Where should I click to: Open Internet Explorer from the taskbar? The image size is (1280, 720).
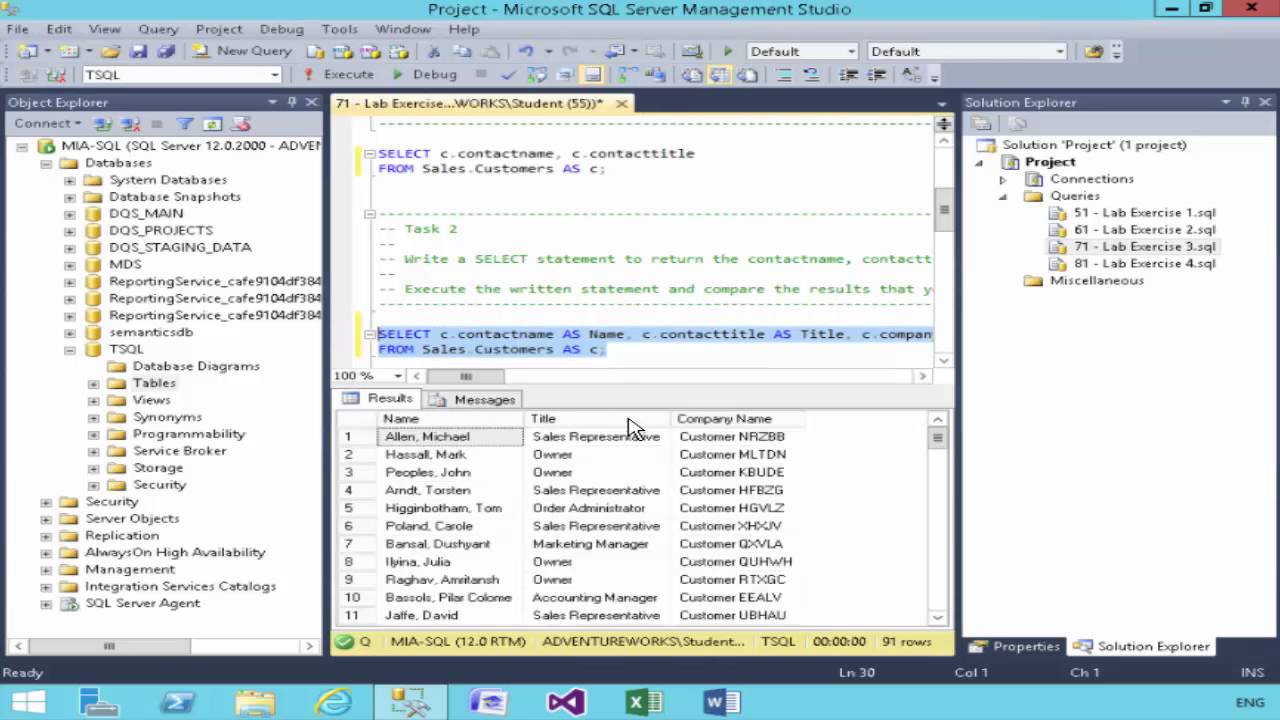[333, 702]
